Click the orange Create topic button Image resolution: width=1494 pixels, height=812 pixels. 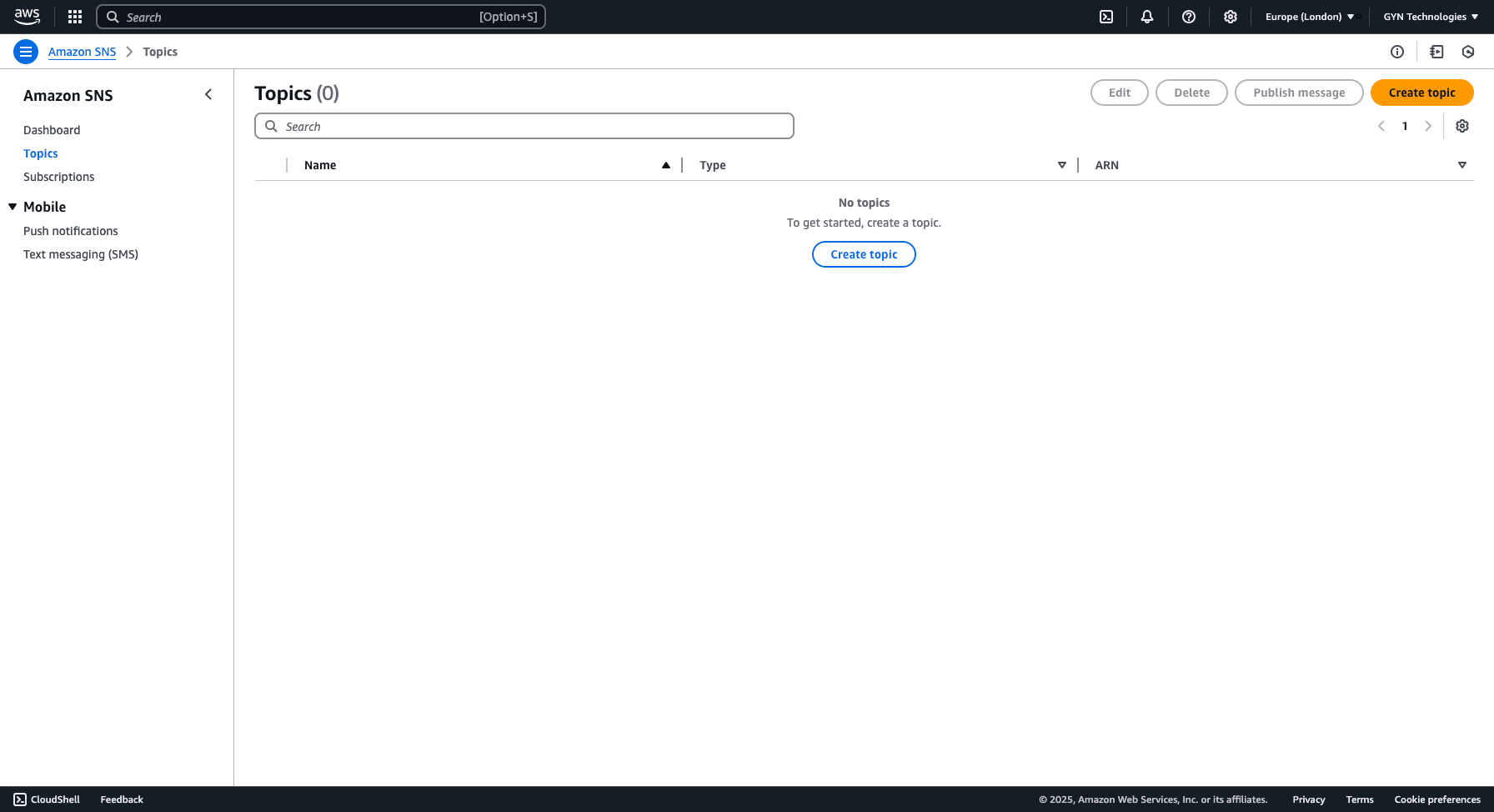pos(1421,93)
